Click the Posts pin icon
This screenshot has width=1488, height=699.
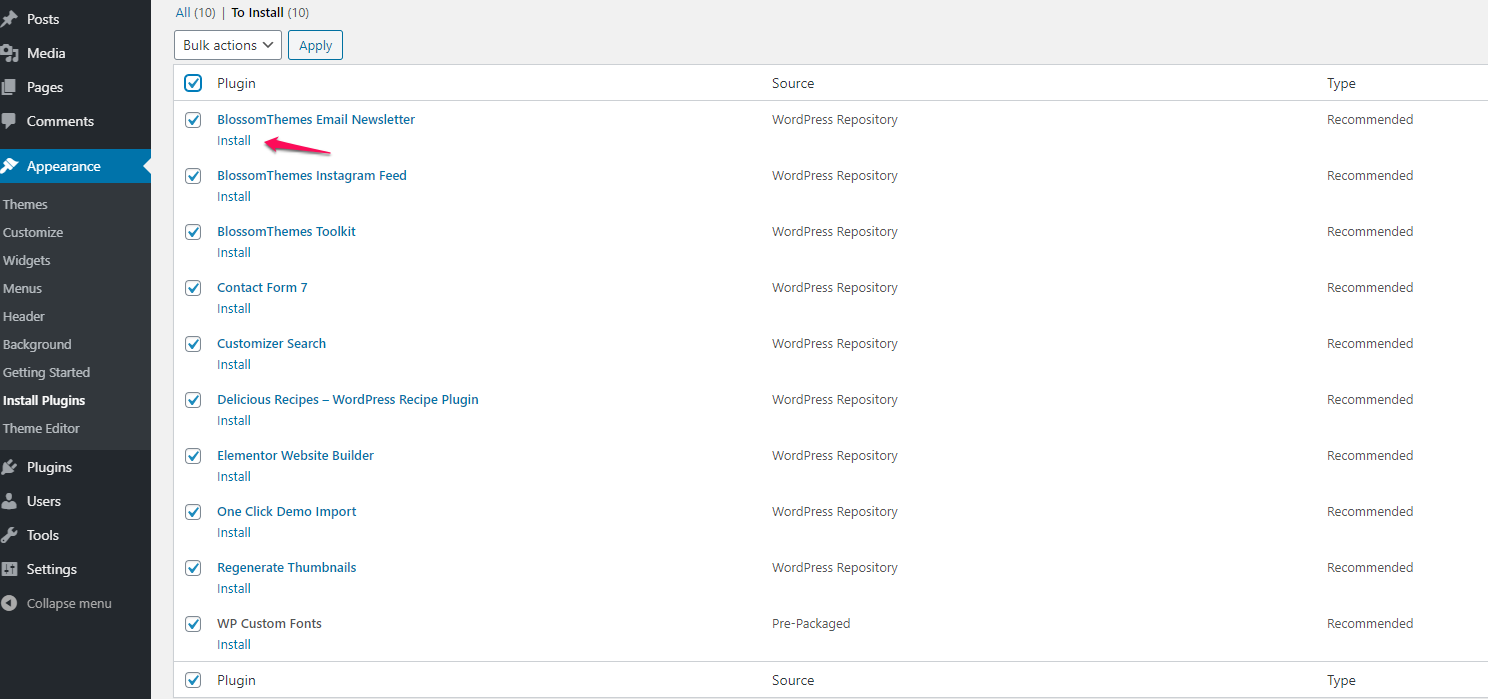(9, 19)
